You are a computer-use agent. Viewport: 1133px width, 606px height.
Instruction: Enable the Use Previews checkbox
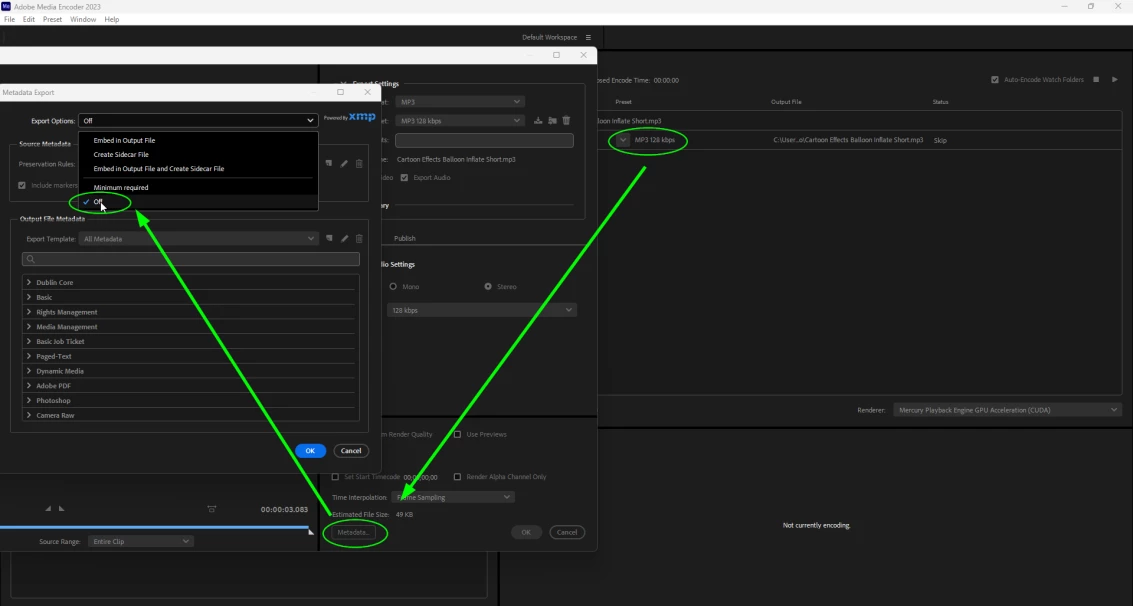tap(457, 435)
